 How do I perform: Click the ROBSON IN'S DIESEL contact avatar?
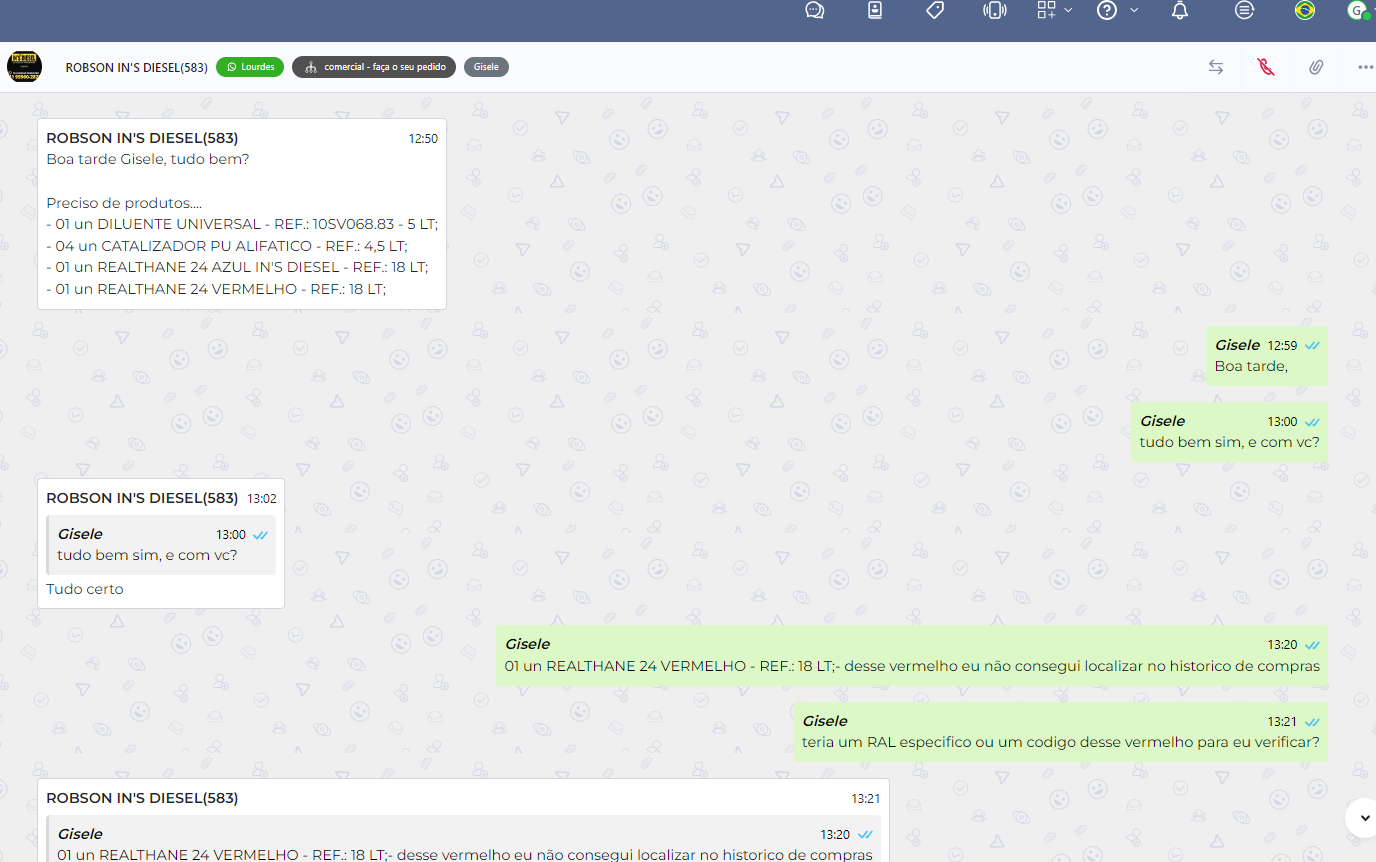pos(24,67)
